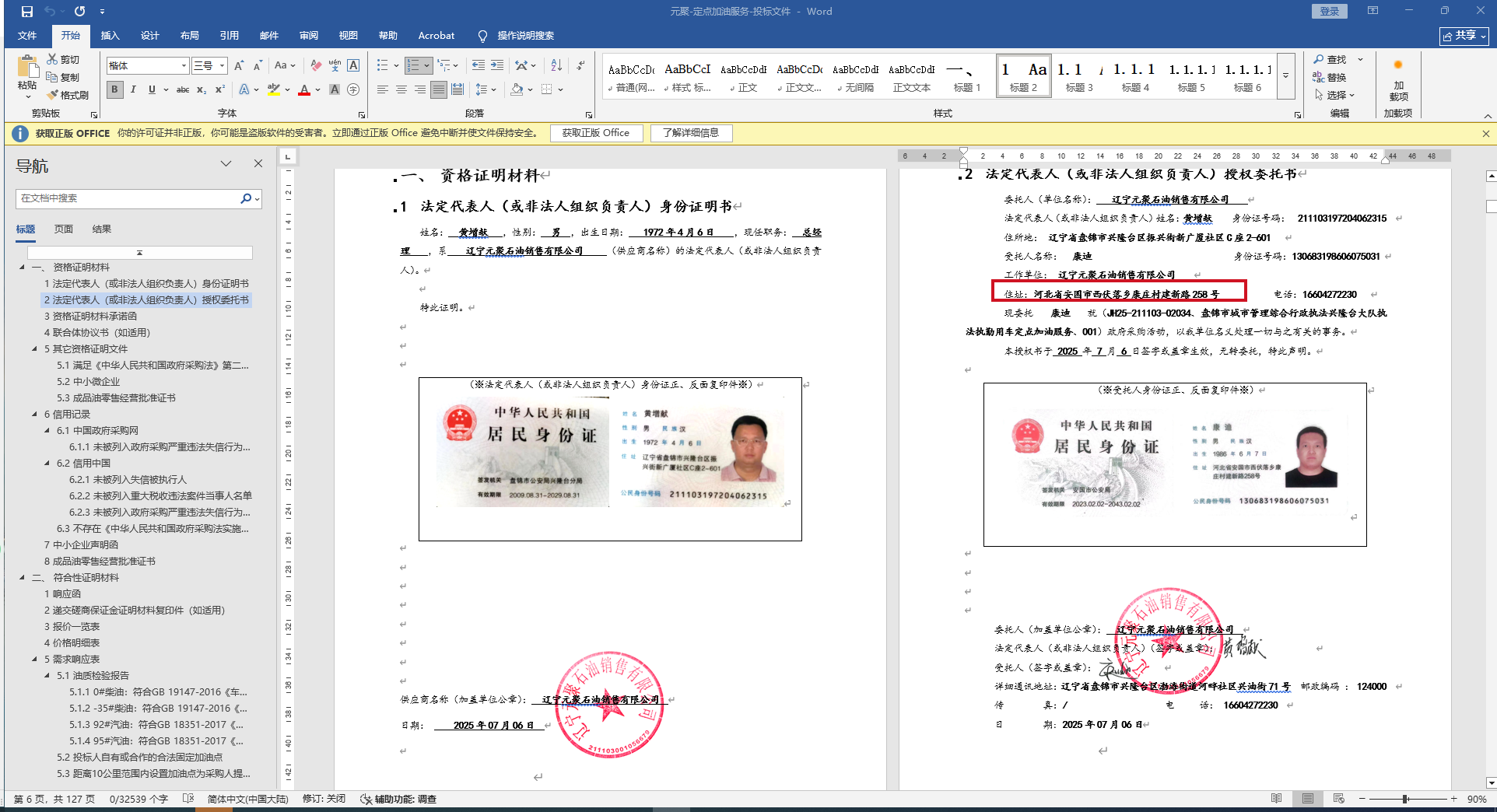Show paragraph marks and hidden symbols
The image size is (1497, 812).
point(581,65)
